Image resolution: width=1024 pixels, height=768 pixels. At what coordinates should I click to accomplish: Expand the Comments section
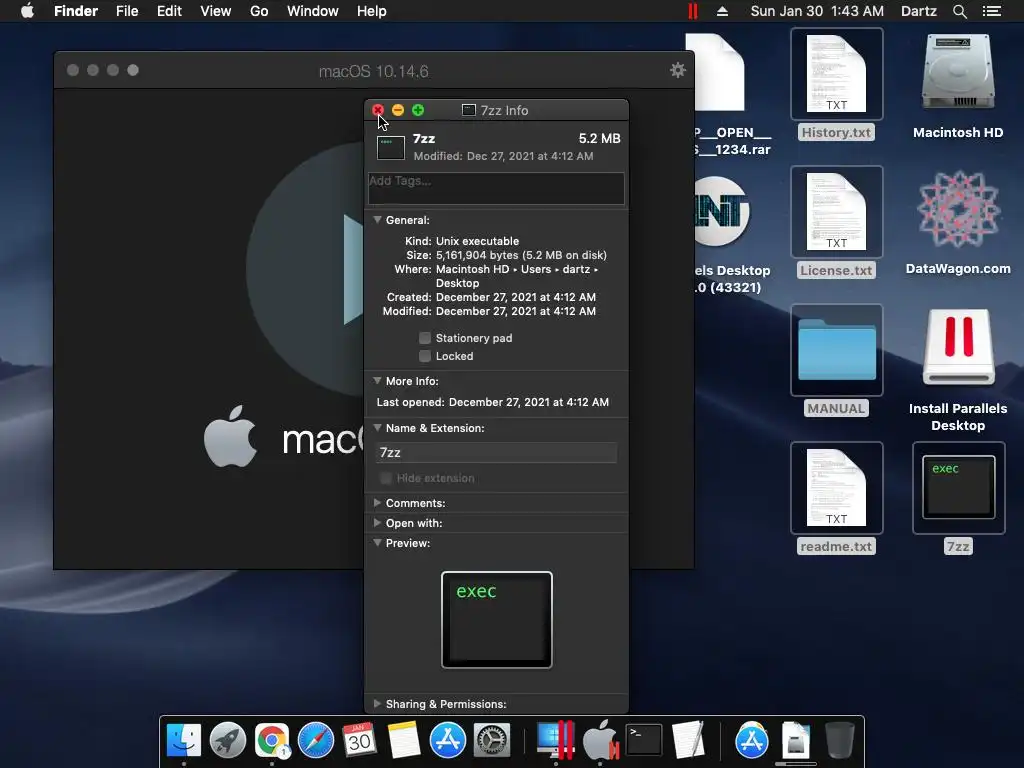[377, 503]
